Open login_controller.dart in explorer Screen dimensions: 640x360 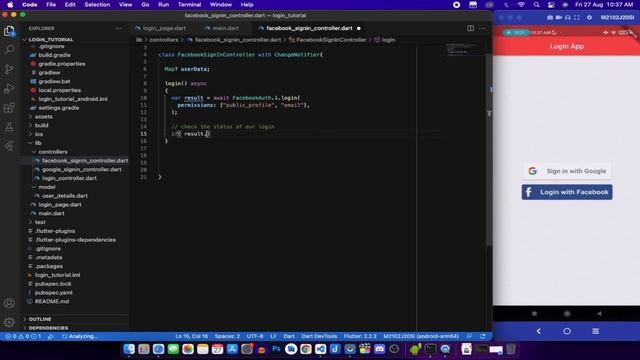click(69, 178)
